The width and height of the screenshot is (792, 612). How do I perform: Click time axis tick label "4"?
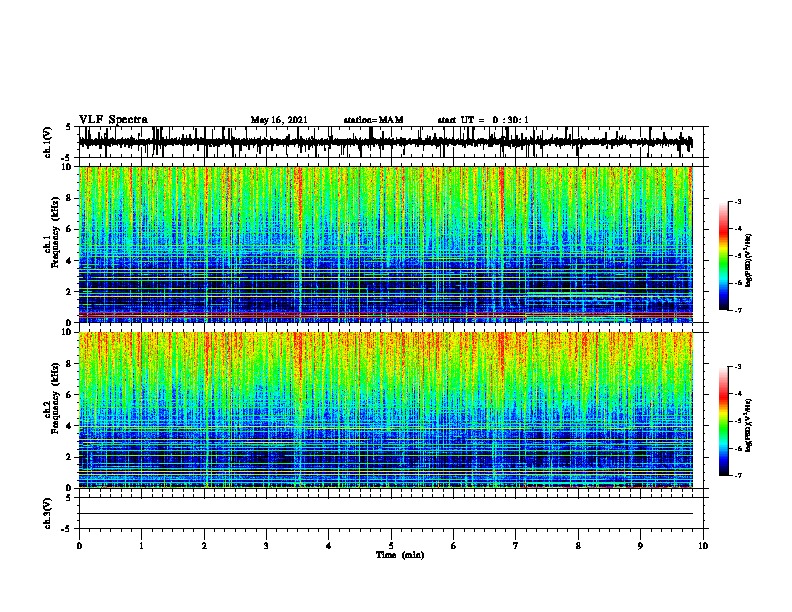329,546
